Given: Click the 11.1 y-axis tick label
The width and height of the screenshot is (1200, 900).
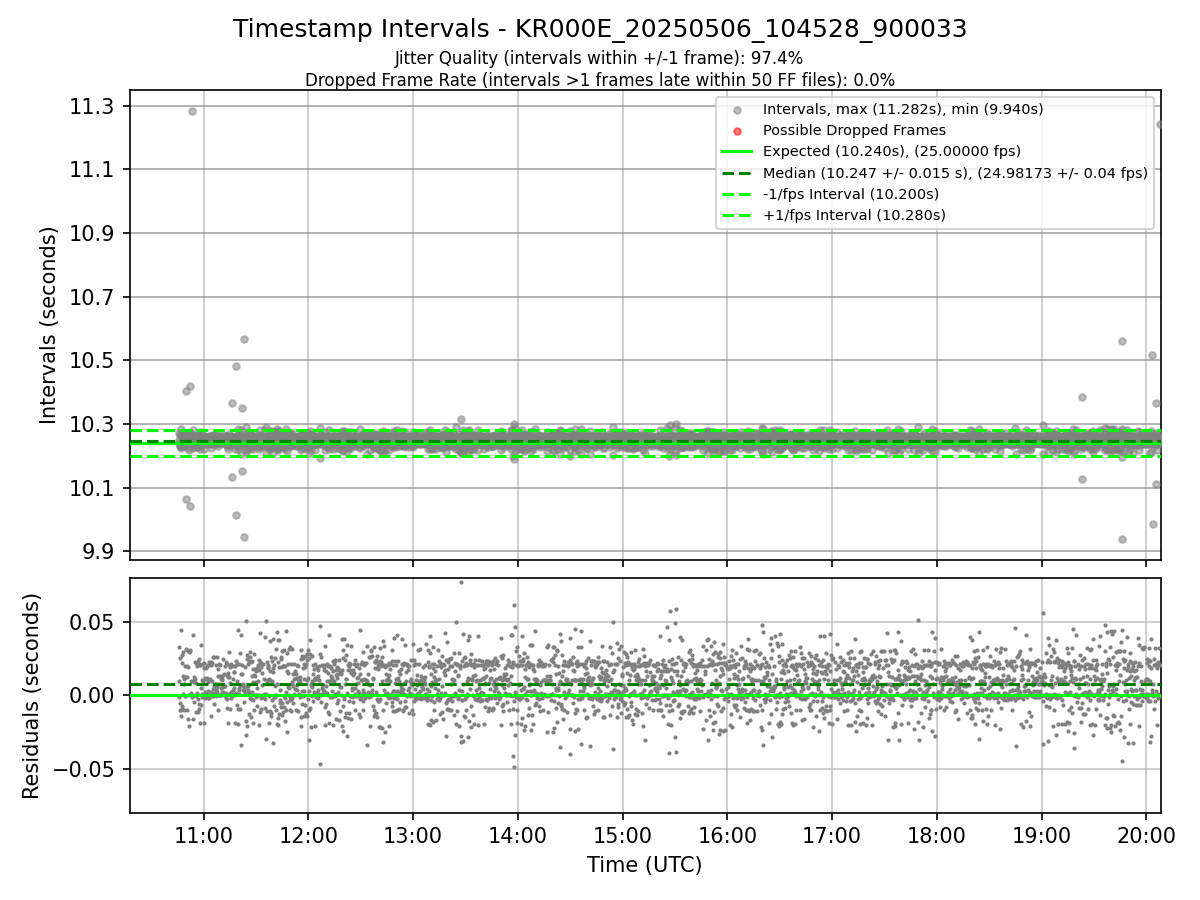Looking at the screenshot, I should point(92,170).
